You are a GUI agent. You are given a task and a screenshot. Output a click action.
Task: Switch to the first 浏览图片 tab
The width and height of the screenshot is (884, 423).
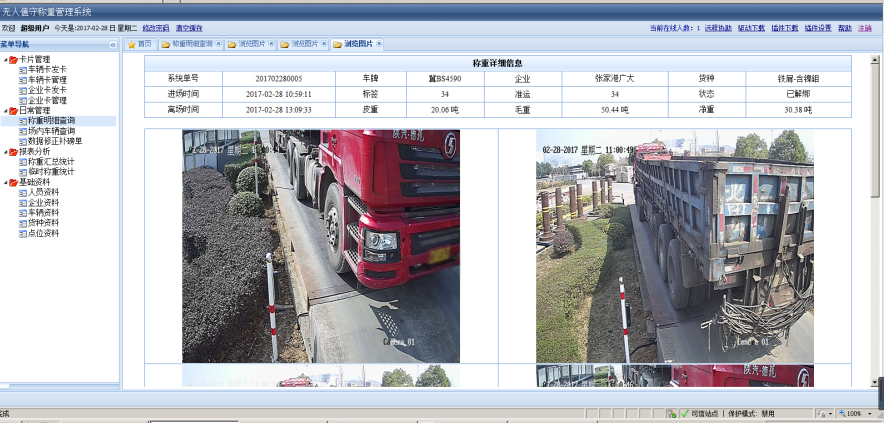(x=250, y=45)
